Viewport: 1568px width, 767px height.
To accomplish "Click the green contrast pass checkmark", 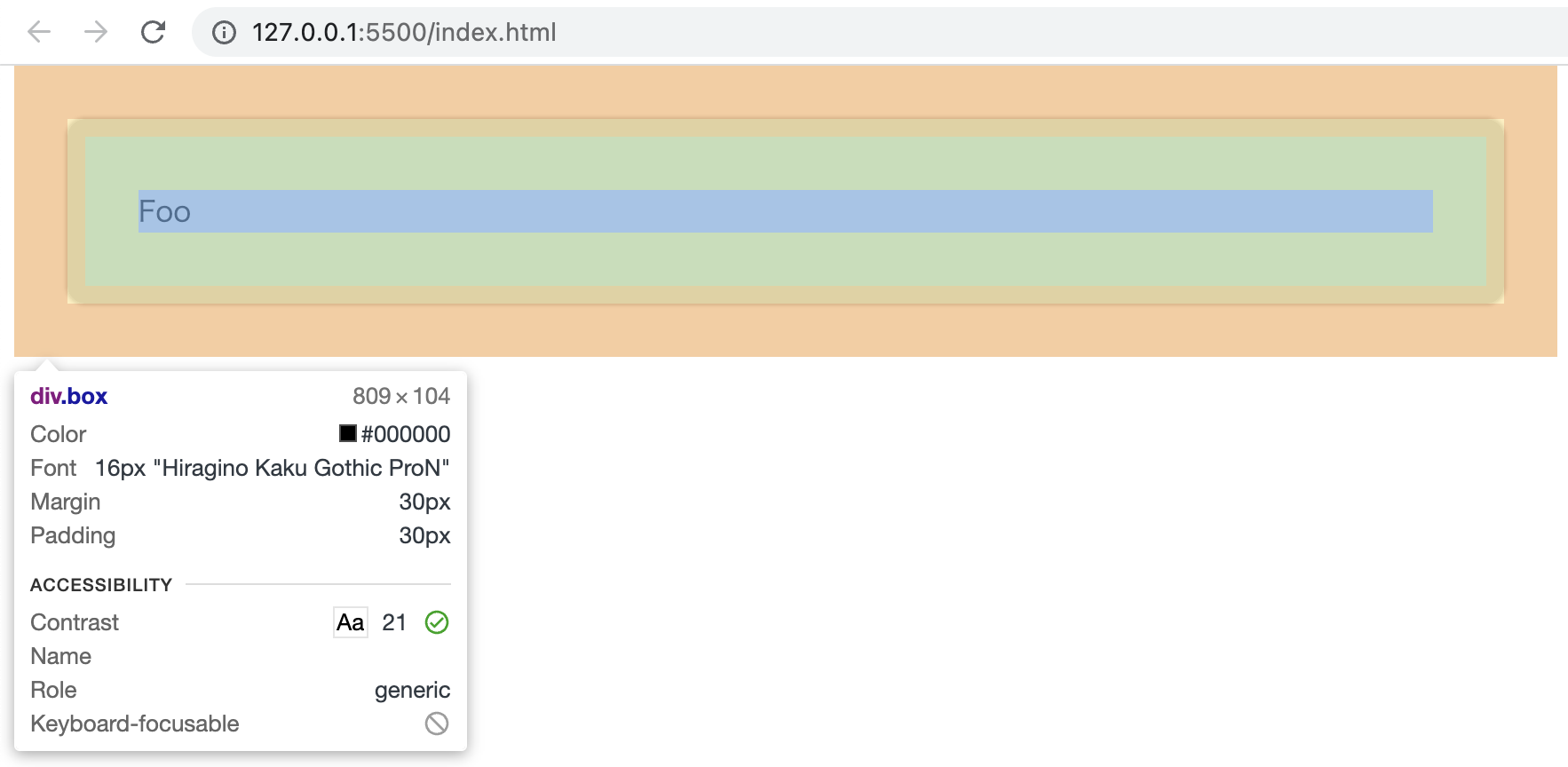I will (x=437, y=622).
